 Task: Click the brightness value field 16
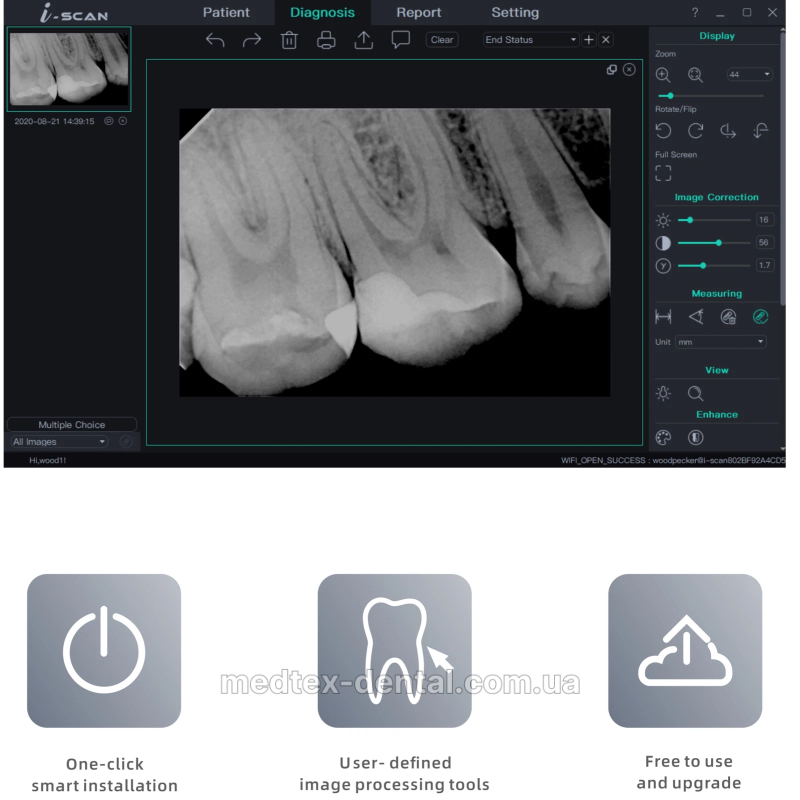pyautogui.click(x=764, y=220)
